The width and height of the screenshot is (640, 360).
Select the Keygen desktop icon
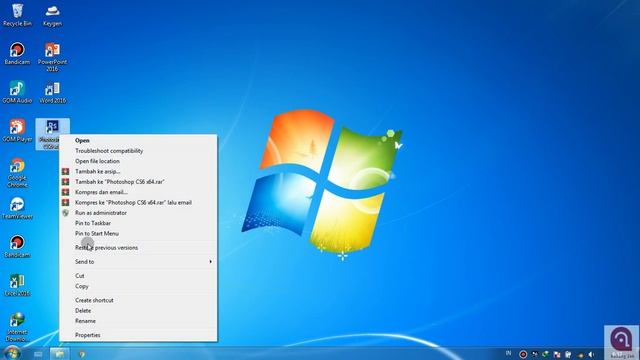52,15
